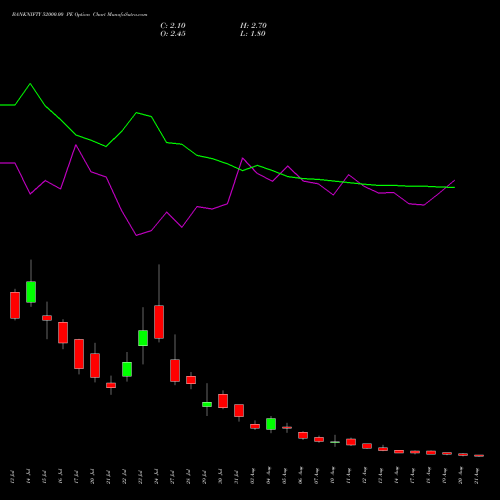Screen dimensions: 500x500
Task: Click the green indicator line's highest peak
Action: point(30,84)
